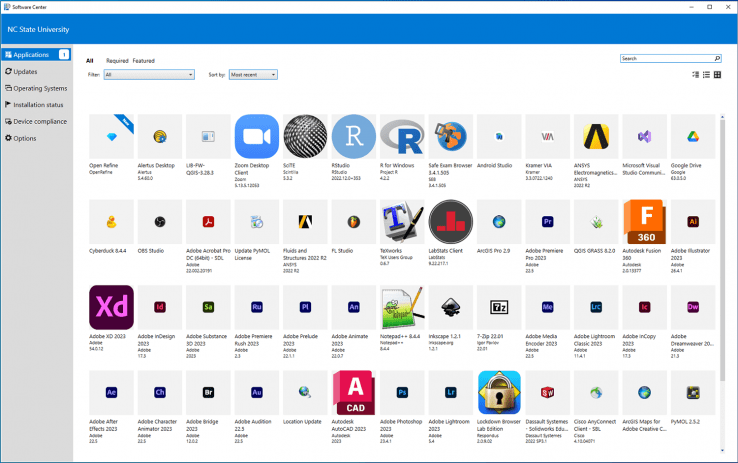Open Operating Systems in the sidebar
This screenshot has height=463, width=738.
coord(36,88)
